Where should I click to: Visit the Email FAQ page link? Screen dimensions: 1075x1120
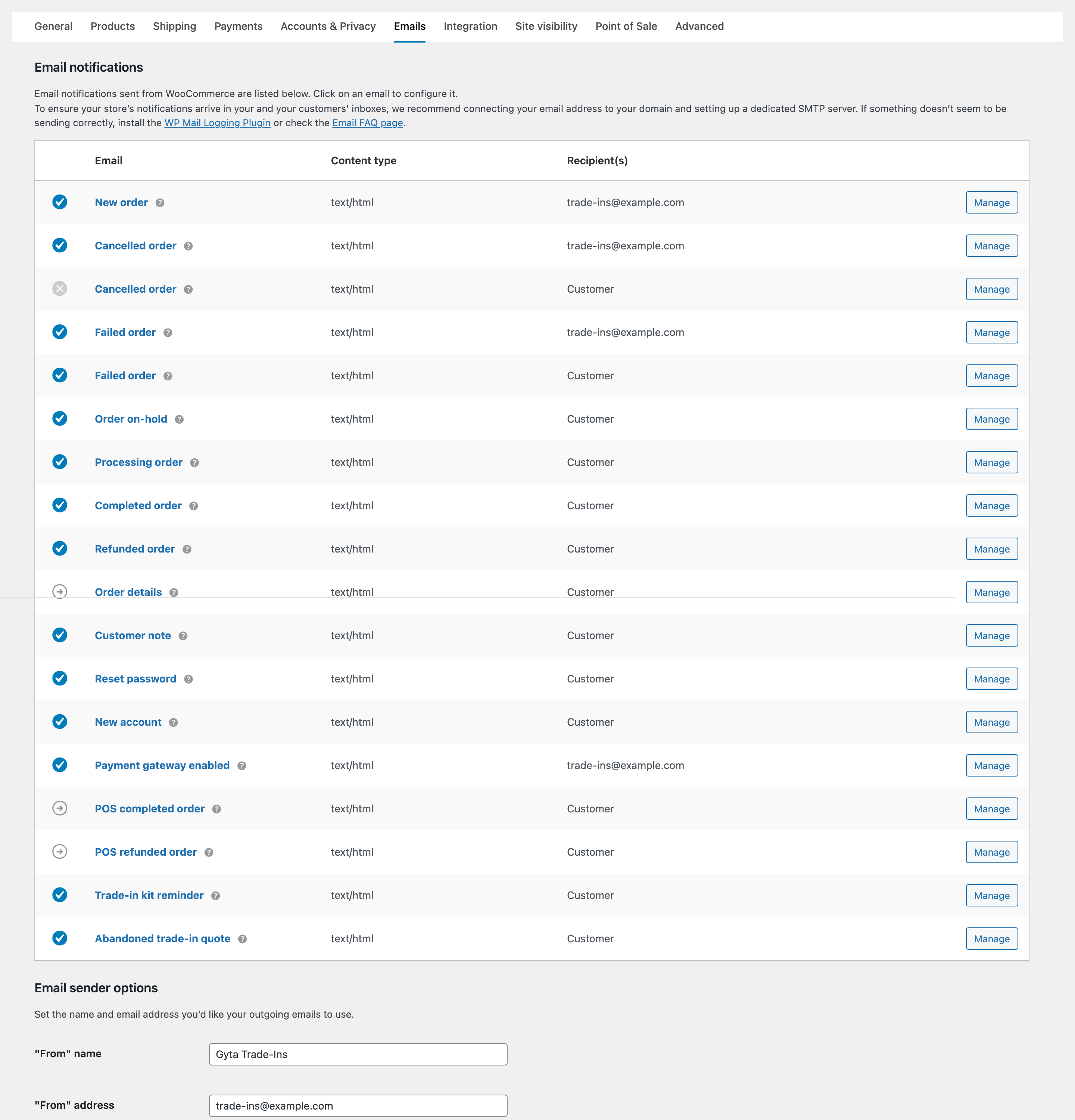367,123
